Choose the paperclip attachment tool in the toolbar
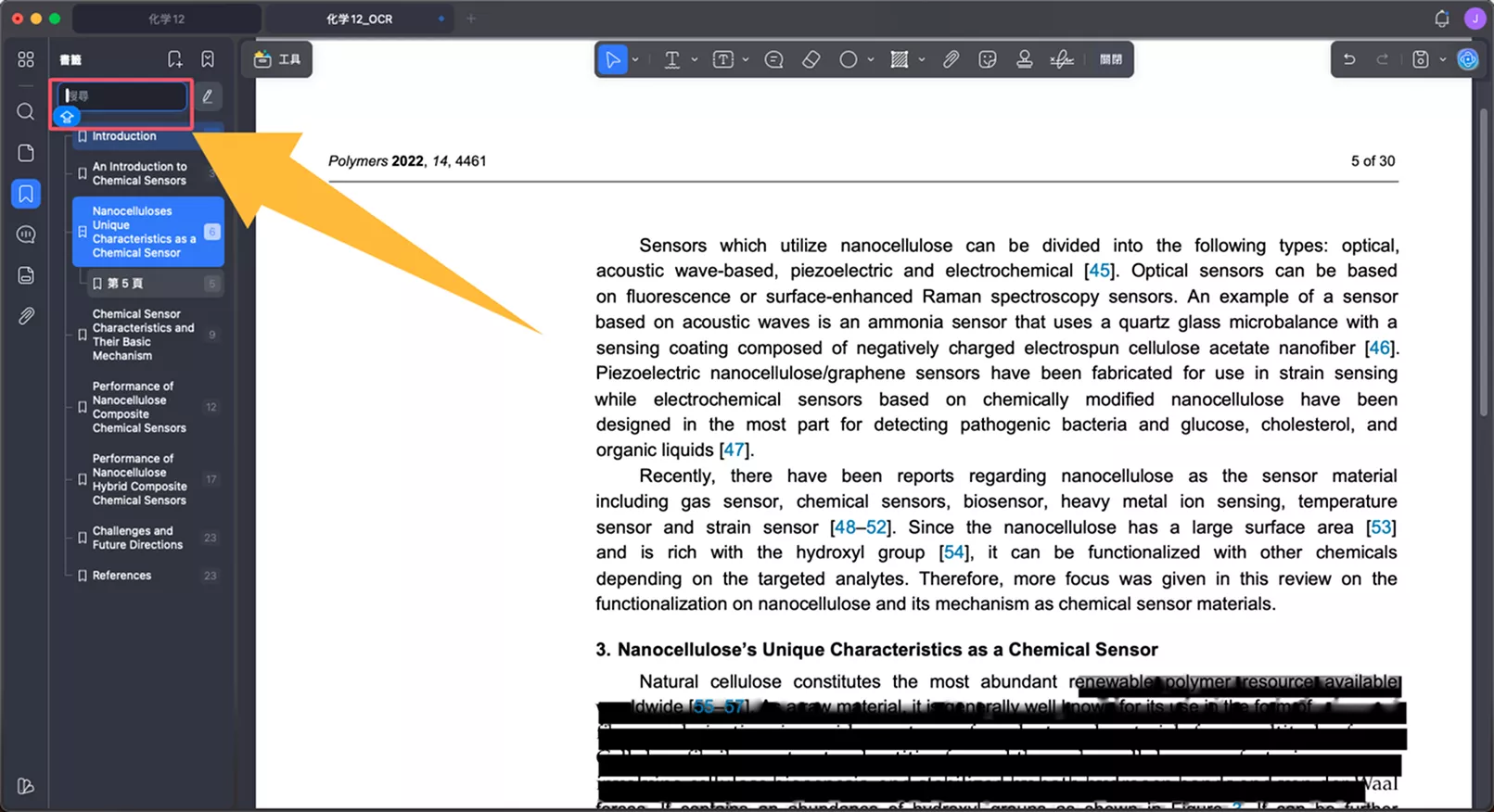 (951, 59)
